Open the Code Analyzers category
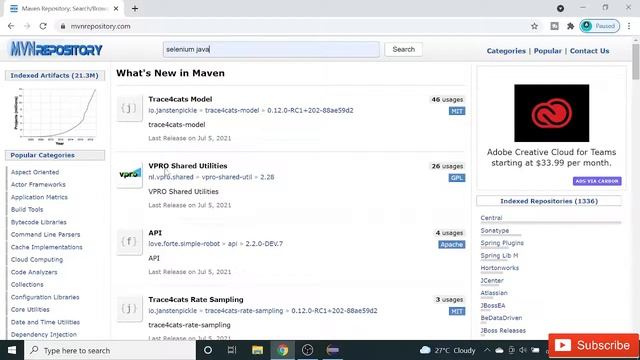The height and width of the screenshot is (360, 640). [34, 272]
